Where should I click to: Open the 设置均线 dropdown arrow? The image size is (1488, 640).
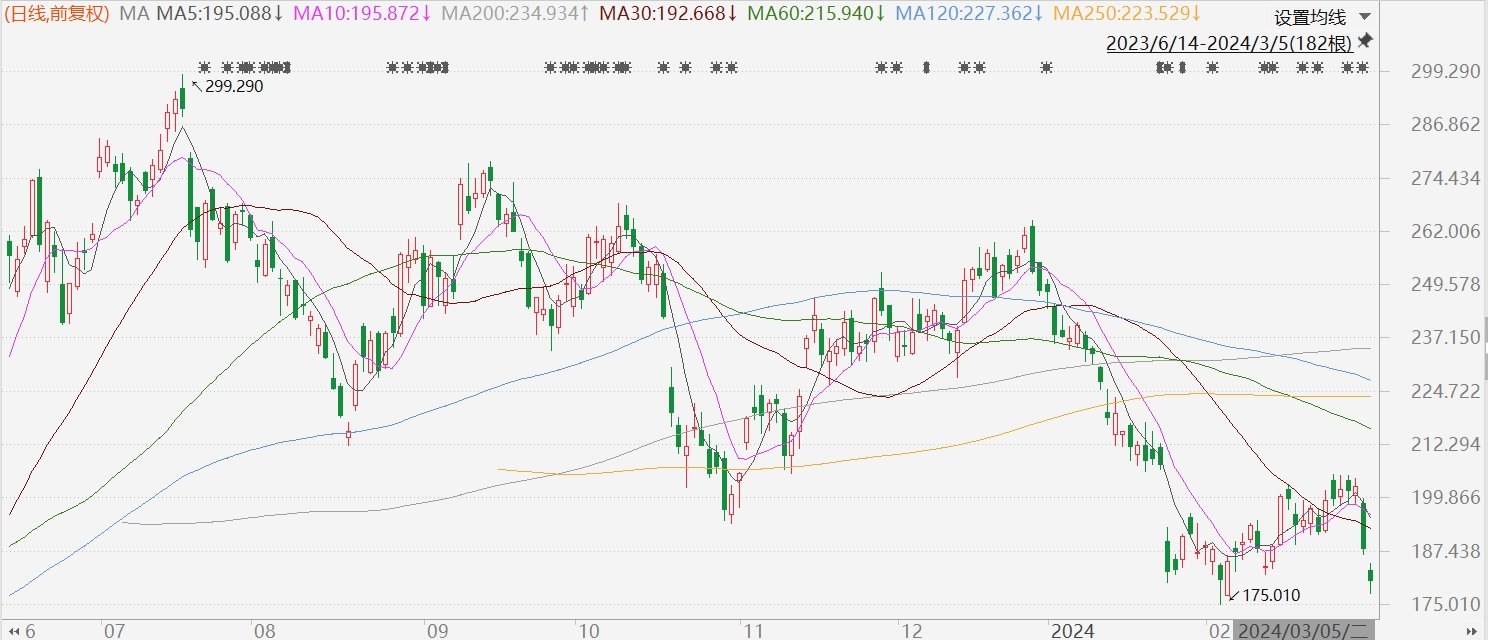click(1365, 17)
